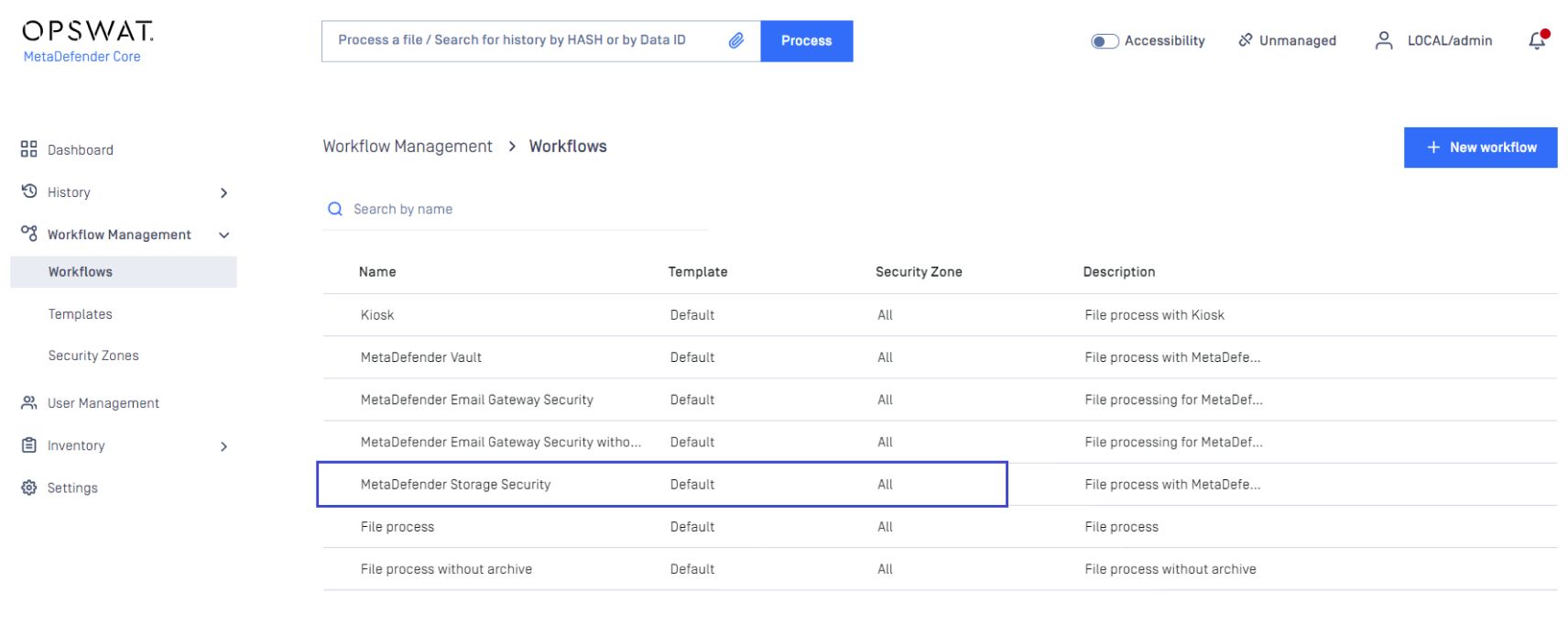Click the Template column header
Screen dimensions: 1568x625
click(698, 272)
